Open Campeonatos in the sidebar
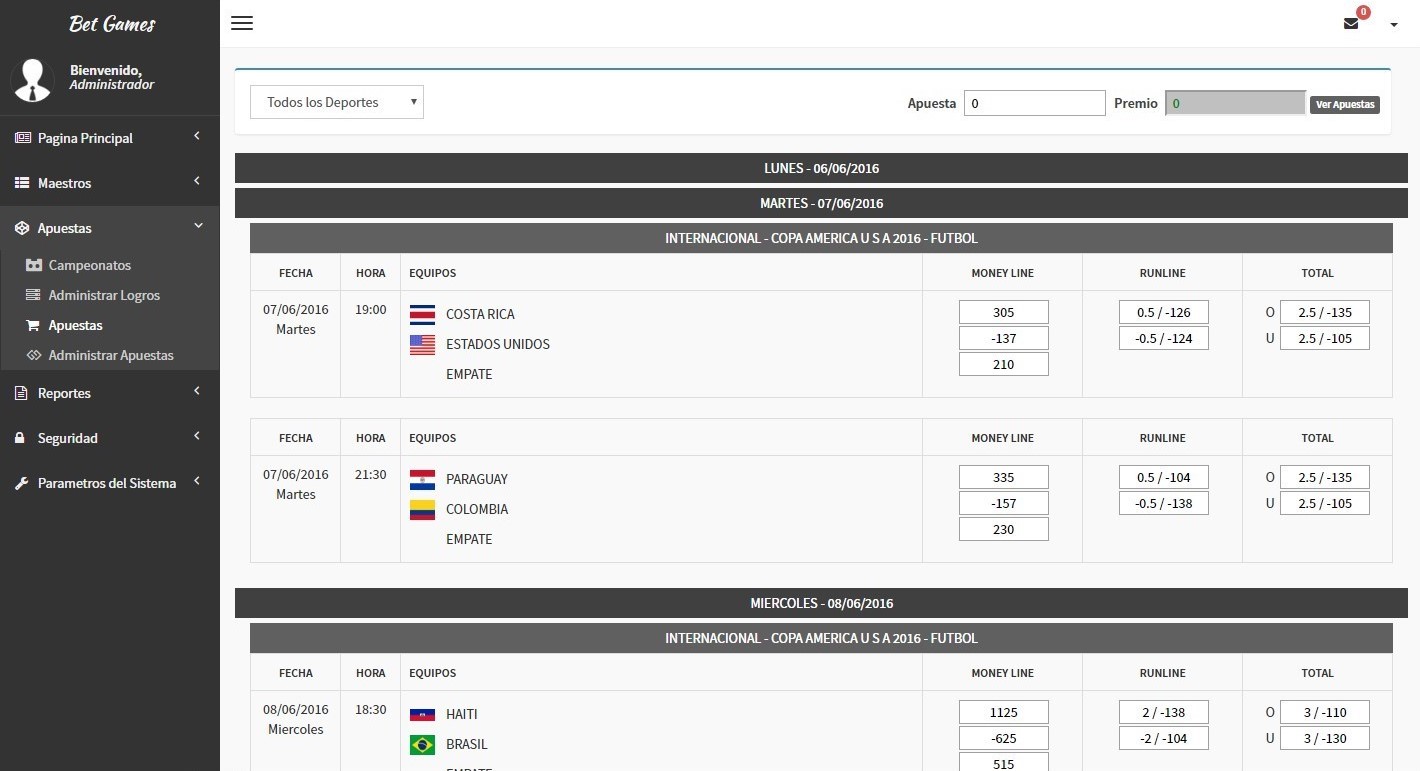 coord(89,265)
